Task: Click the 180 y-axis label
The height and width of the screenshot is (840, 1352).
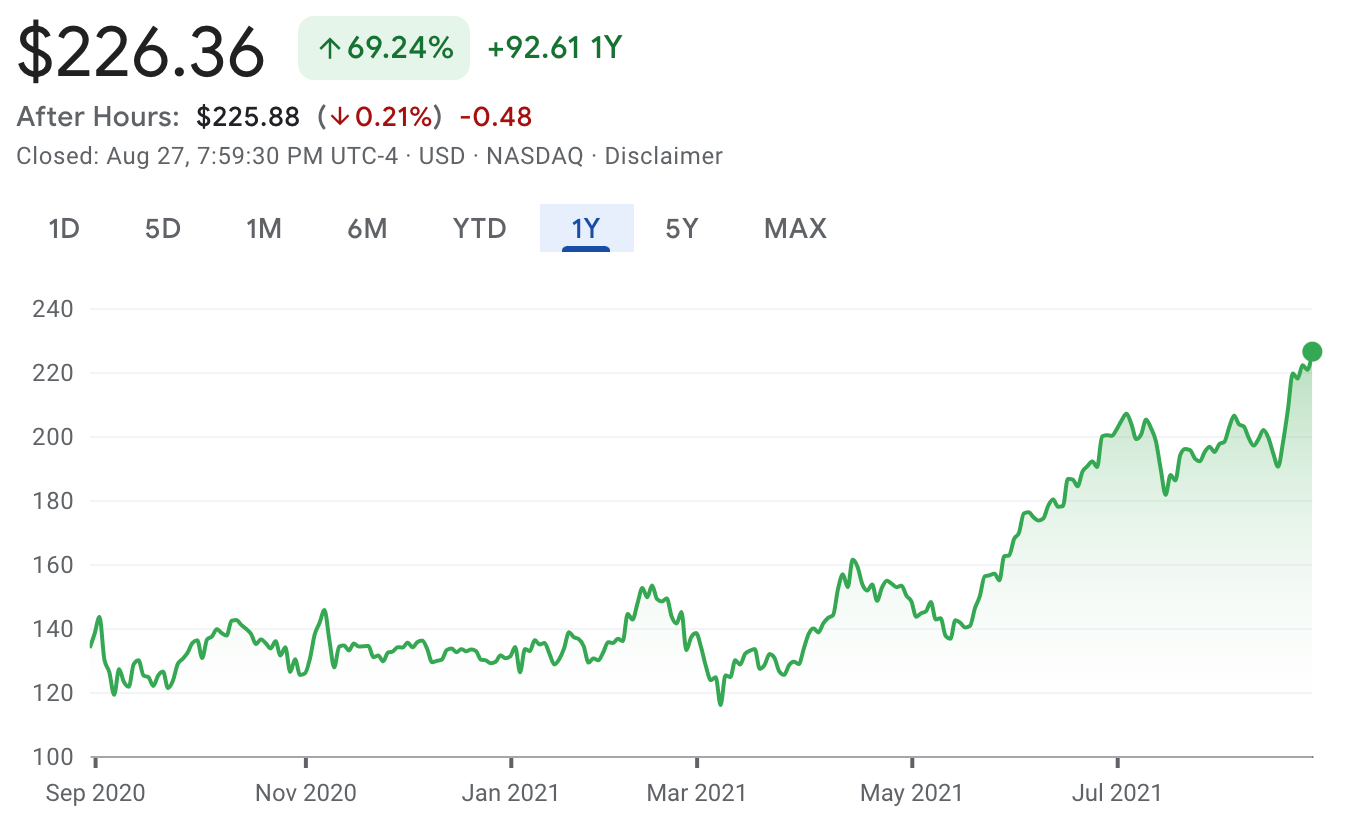Action: [x=54, y=501]
